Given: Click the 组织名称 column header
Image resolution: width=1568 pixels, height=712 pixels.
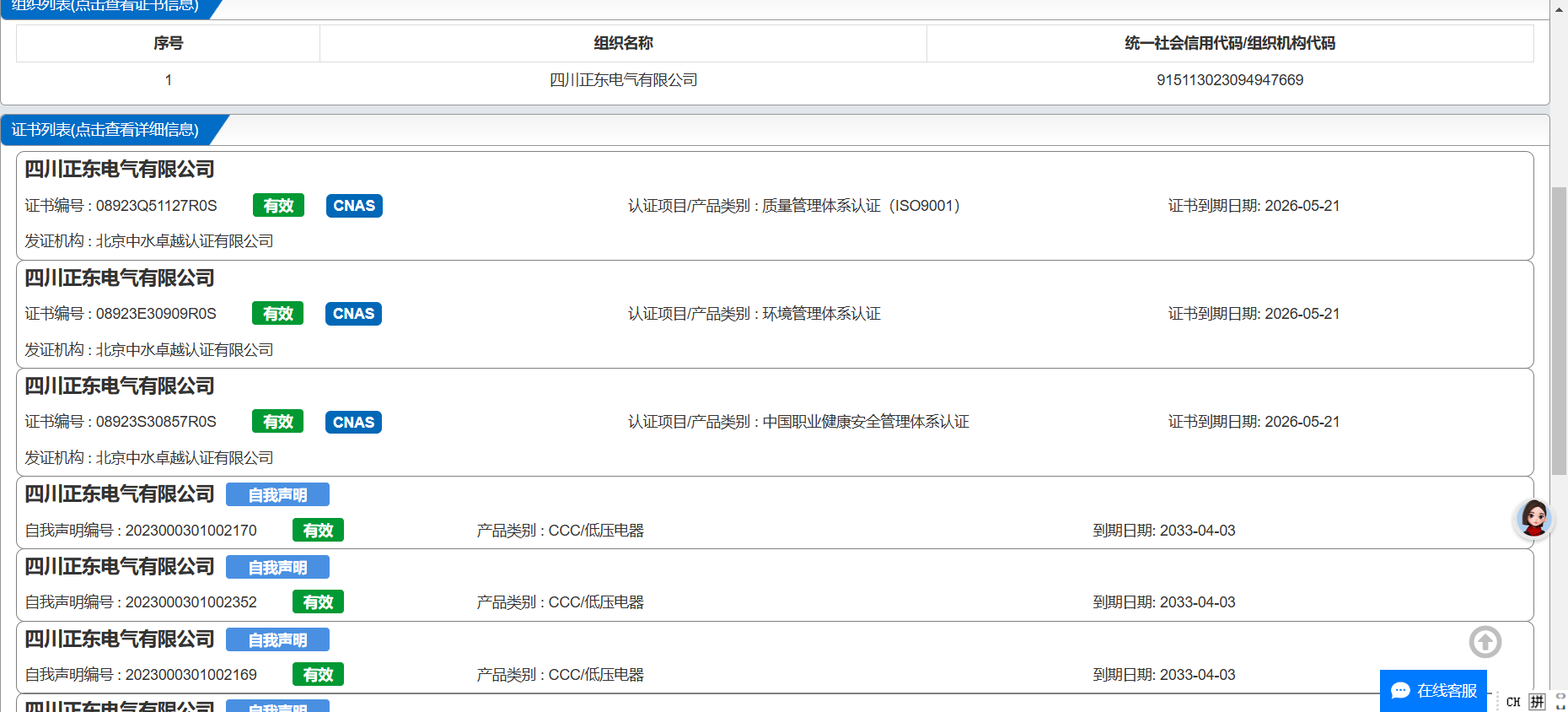Looking at the screenshot, I should (x=623, y=43).
